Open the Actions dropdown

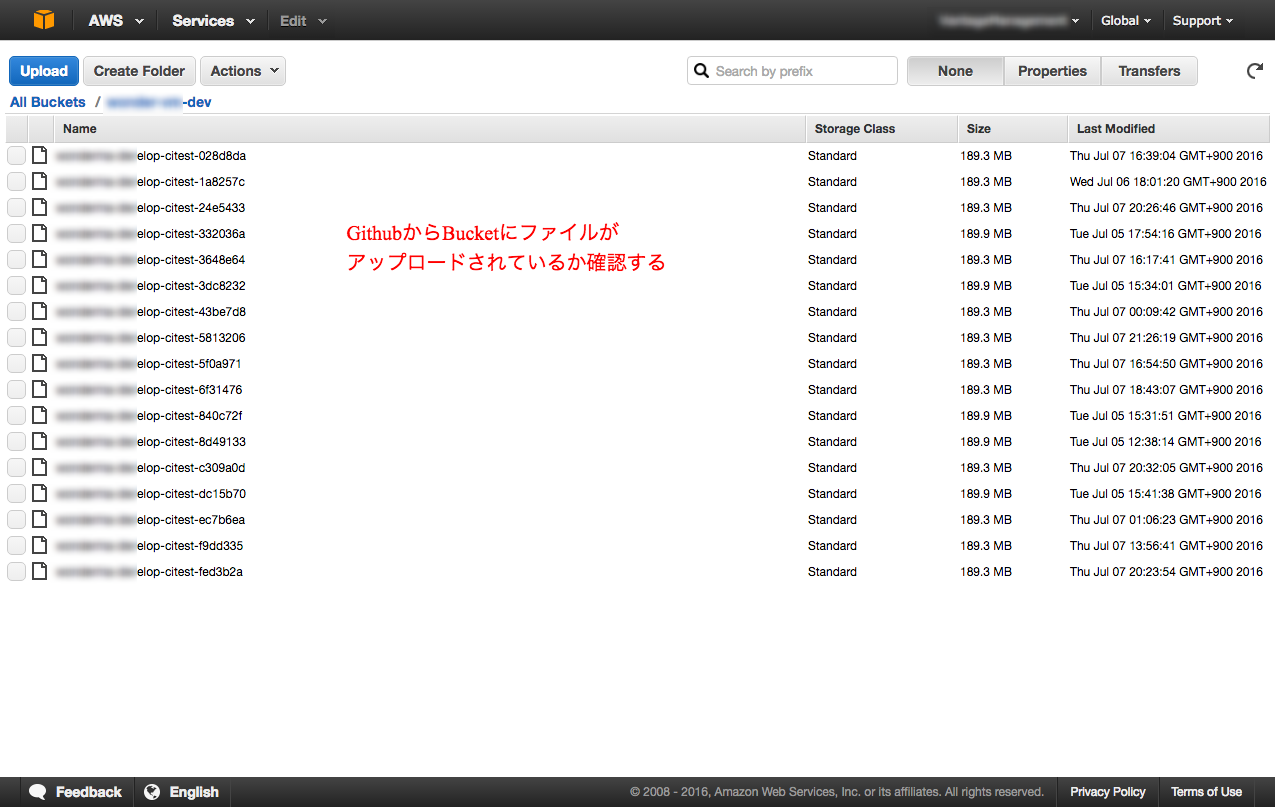coord(242,70)
